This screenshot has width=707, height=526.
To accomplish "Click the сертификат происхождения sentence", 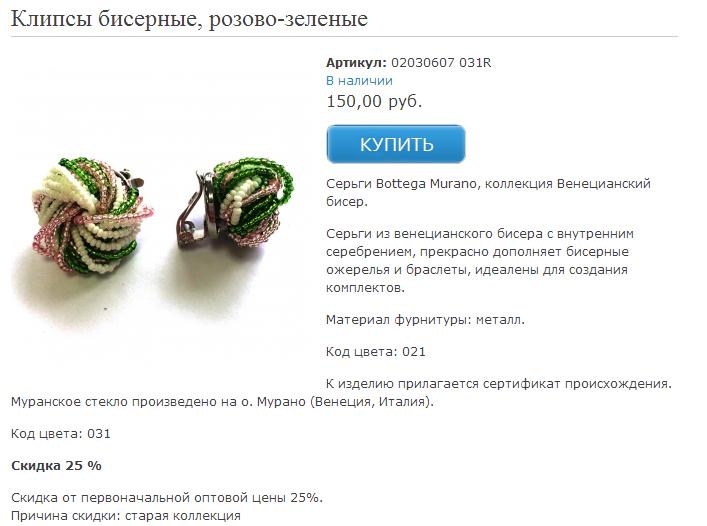I will pos(499,384).
